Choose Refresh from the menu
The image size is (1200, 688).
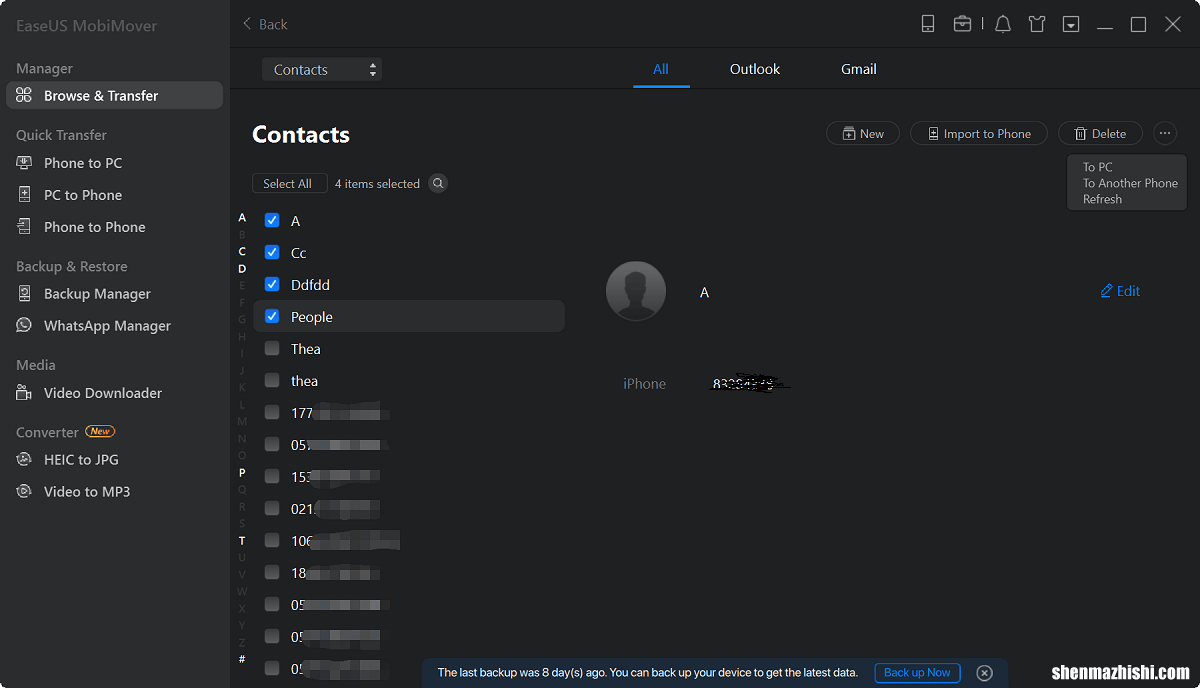pyautogui.click(x=1102, y=199)
